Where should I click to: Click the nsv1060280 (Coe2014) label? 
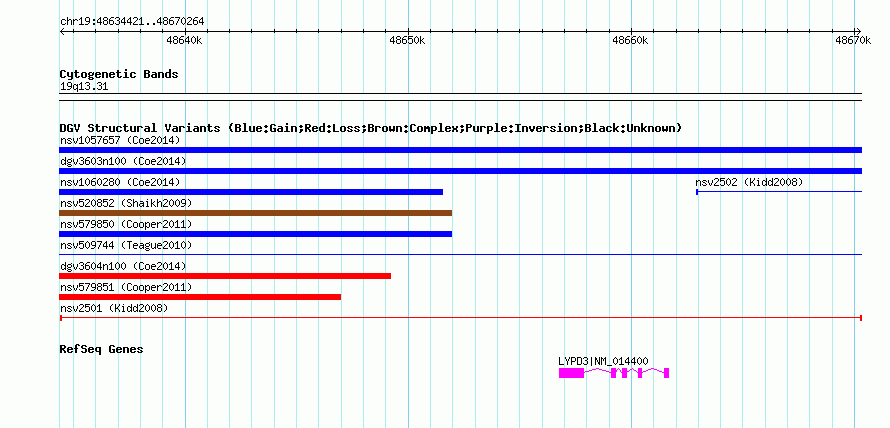(x=120, y=182)
